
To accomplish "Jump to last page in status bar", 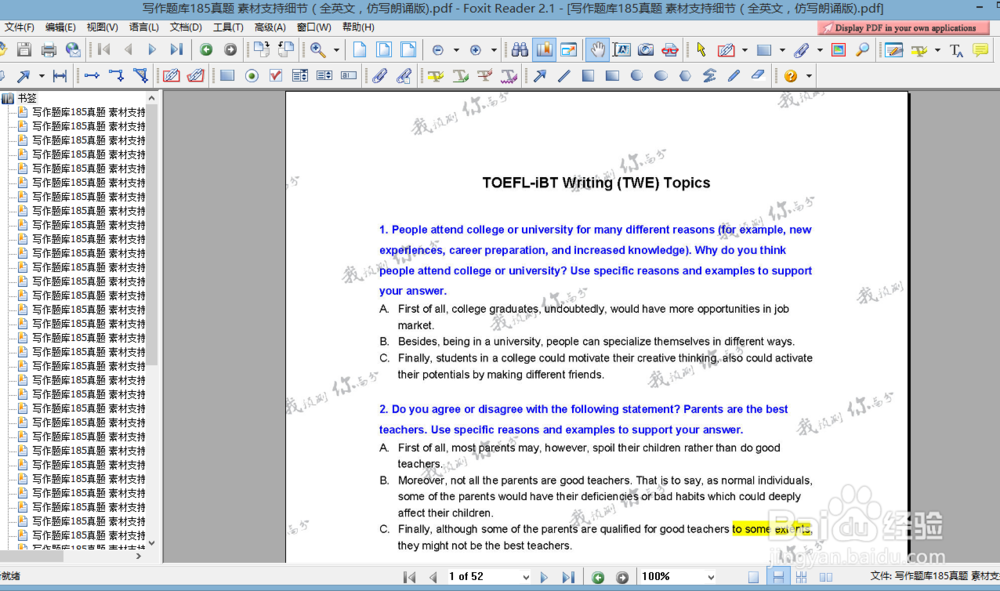I will 568,577.
